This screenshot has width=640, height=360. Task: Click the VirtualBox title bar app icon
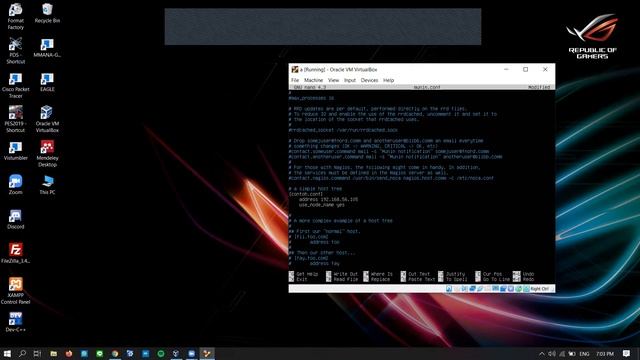(x=295, y=69)
